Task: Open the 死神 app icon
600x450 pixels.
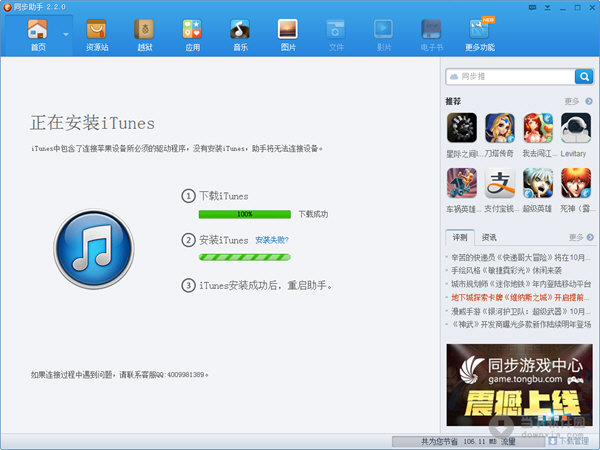Action: click(x=576, y=183)
